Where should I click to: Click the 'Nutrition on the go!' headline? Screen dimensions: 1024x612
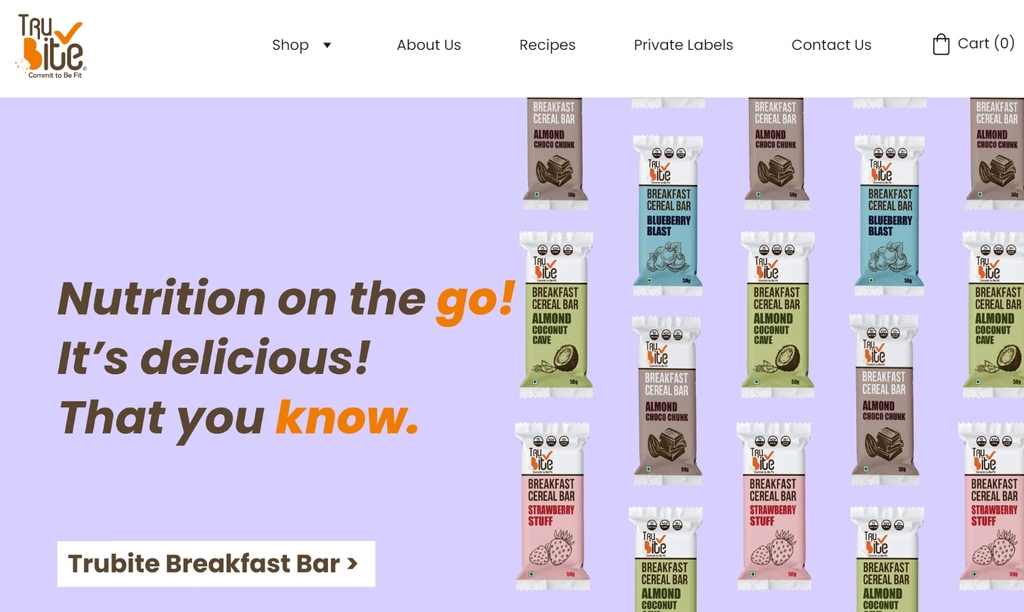point(287,299)
